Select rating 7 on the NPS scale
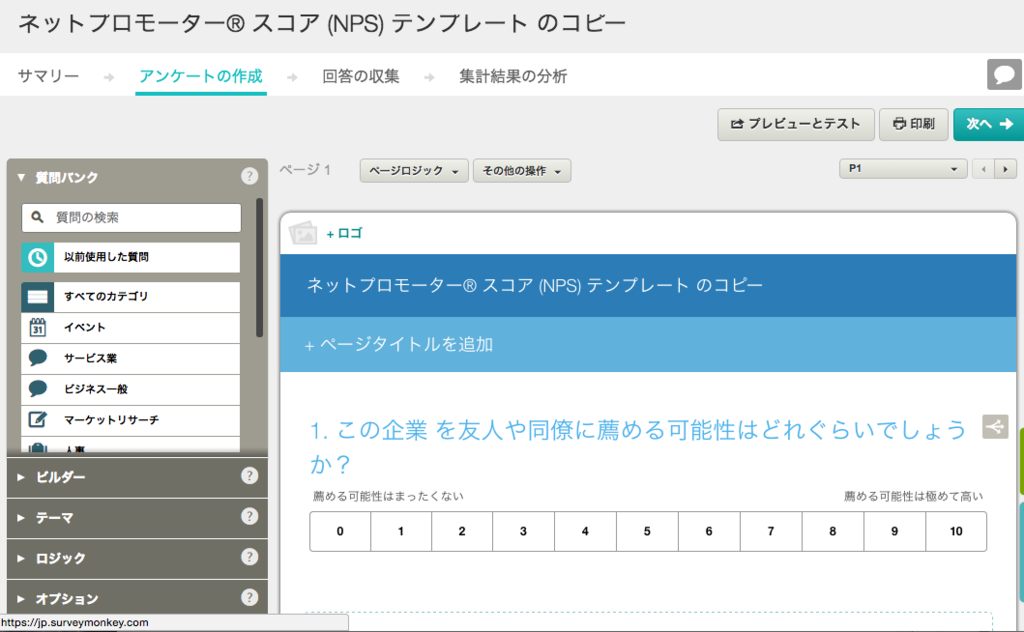The height and width of the screenshot is (632, 1024). coord(771,531)
